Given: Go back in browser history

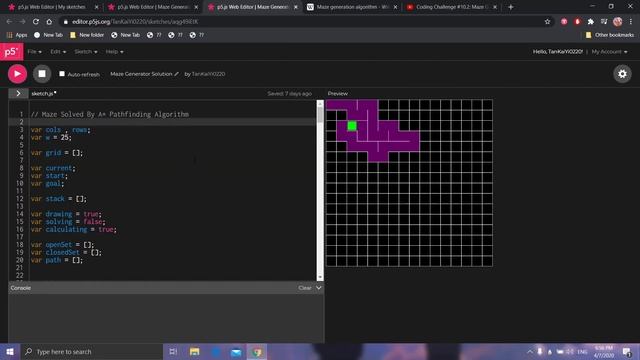Looking at the screenshot, I should coord(9,22).
